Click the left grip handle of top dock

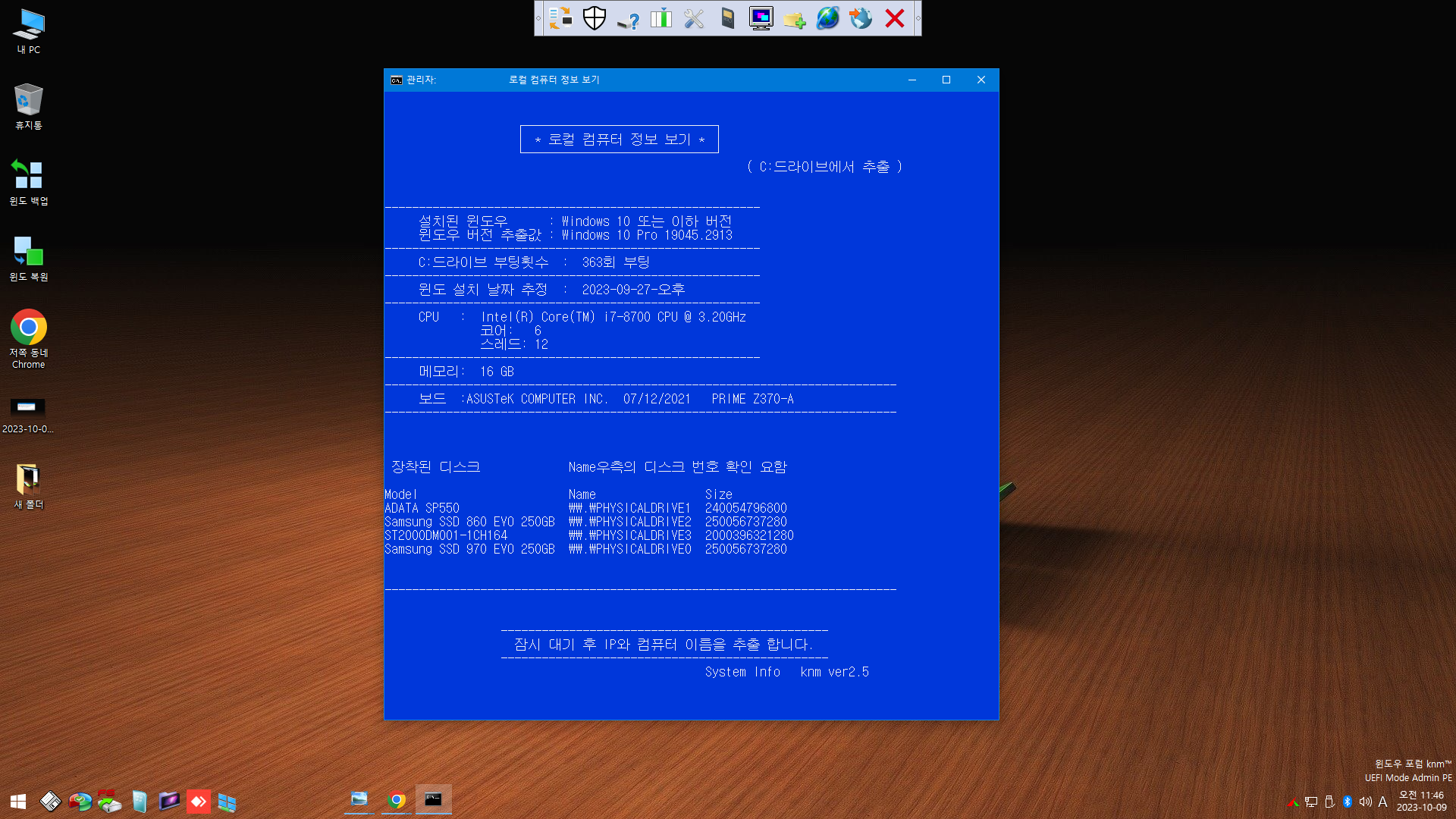pos(538,18)
